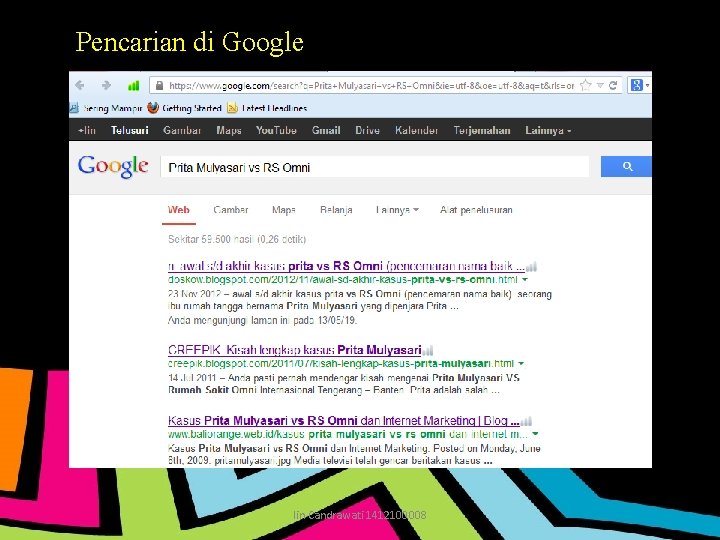The width and height of the screenshot is (720, 540).
Task: Select Telusuri in Google bar
Action: pos(130,130)
